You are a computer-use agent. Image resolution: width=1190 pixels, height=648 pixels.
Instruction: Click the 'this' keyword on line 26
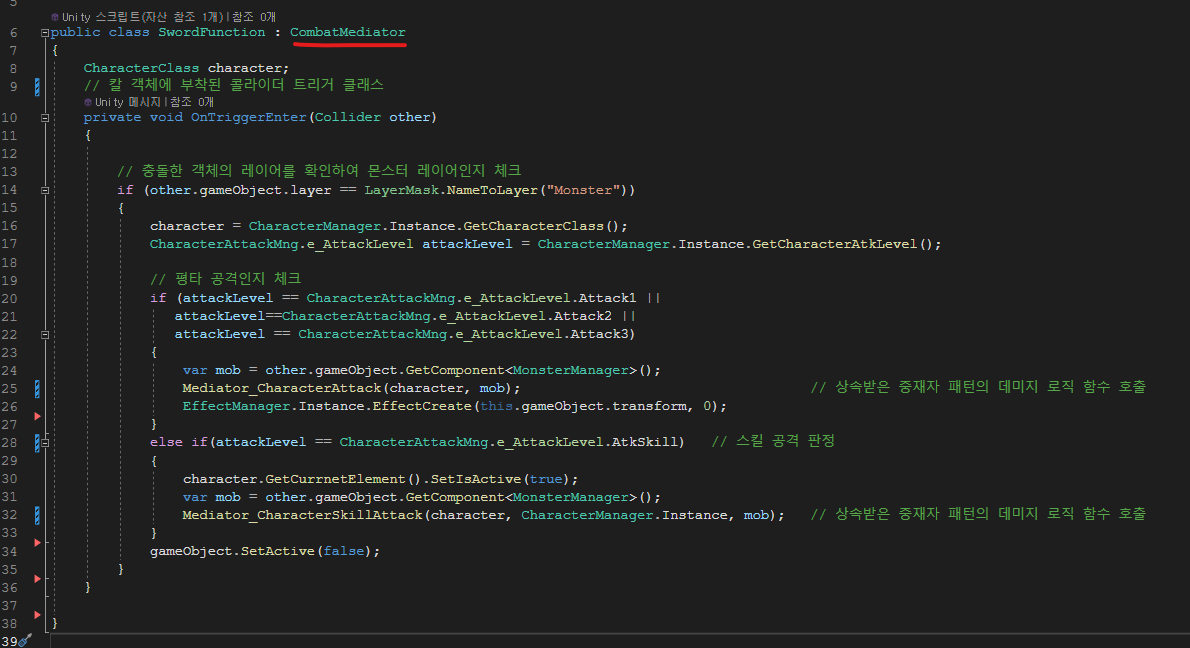[x=496, y=407]
